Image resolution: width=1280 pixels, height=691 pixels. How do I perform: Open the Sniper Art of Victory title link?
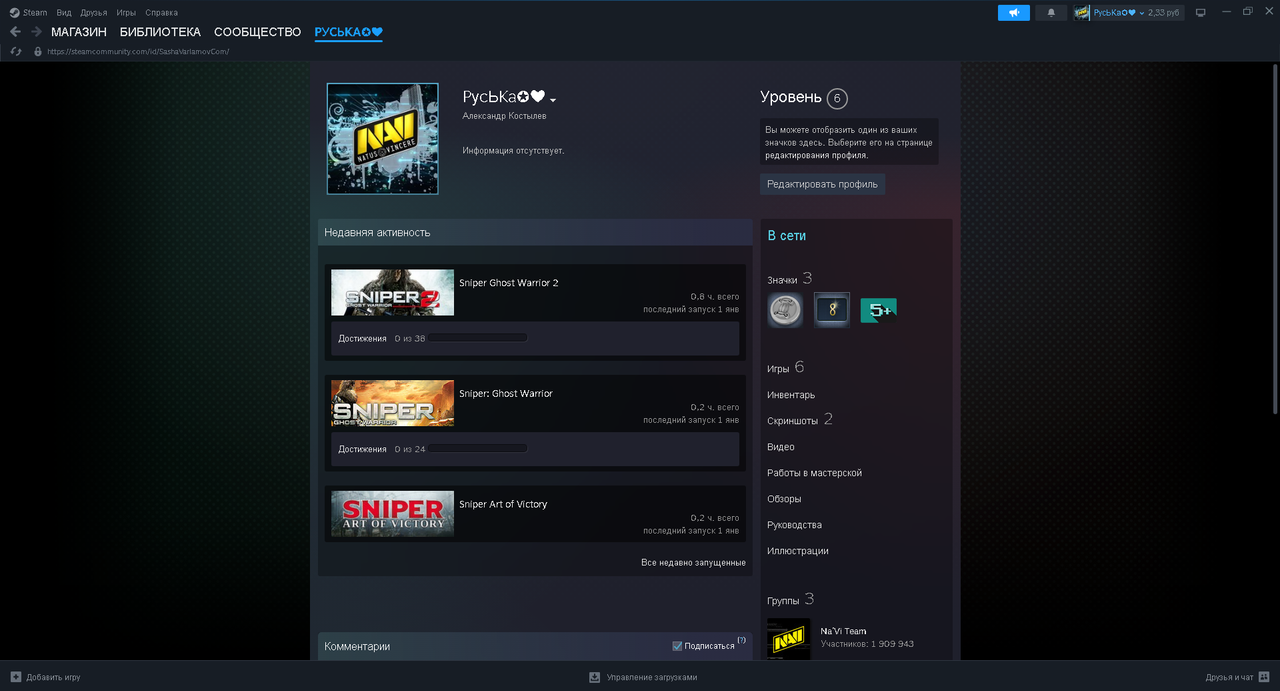tap(503, 504)
